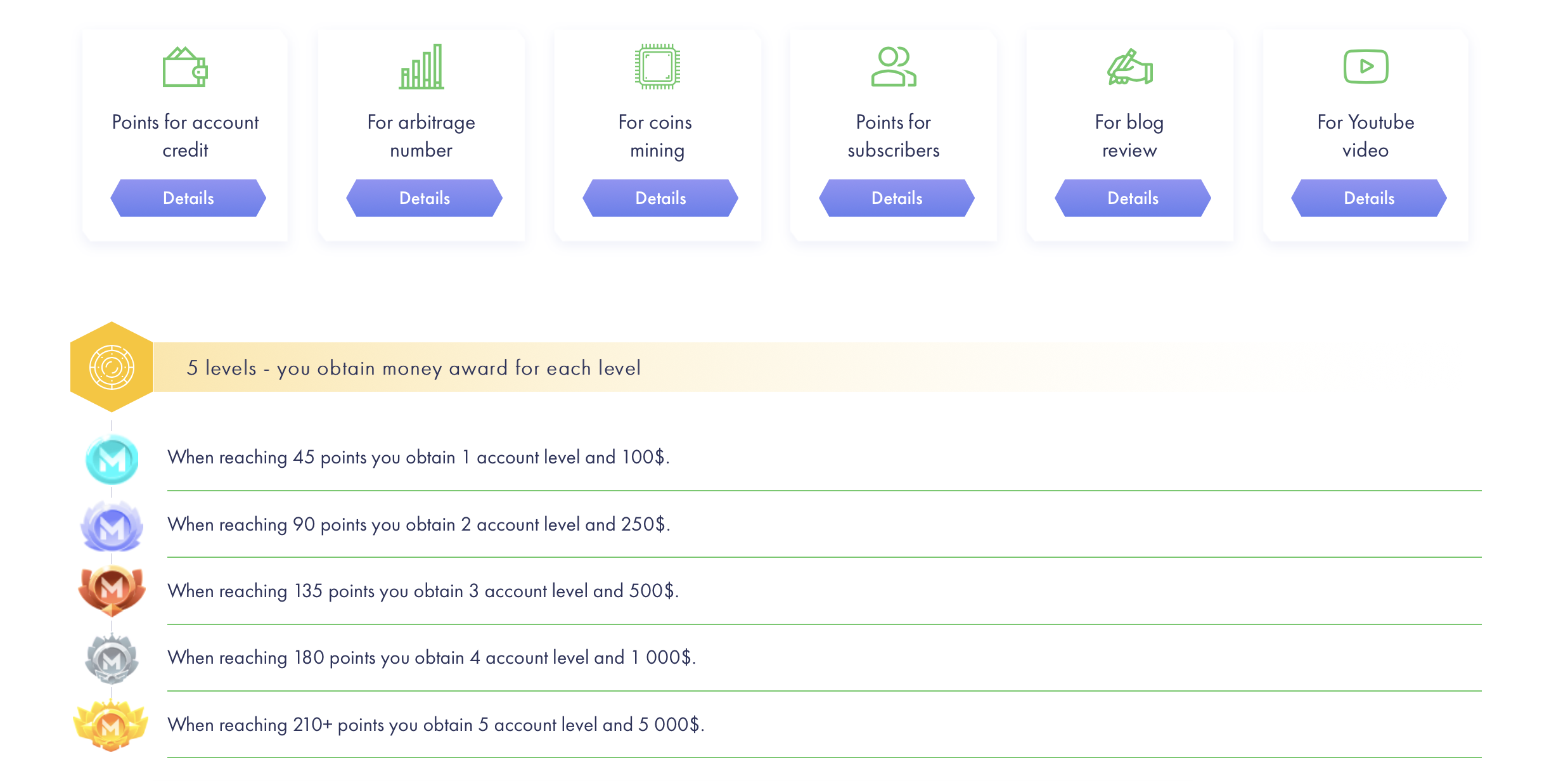Click 'Points for account credit' title
The height and width of the screenshot is (781, 1568).
pos(185,136)
